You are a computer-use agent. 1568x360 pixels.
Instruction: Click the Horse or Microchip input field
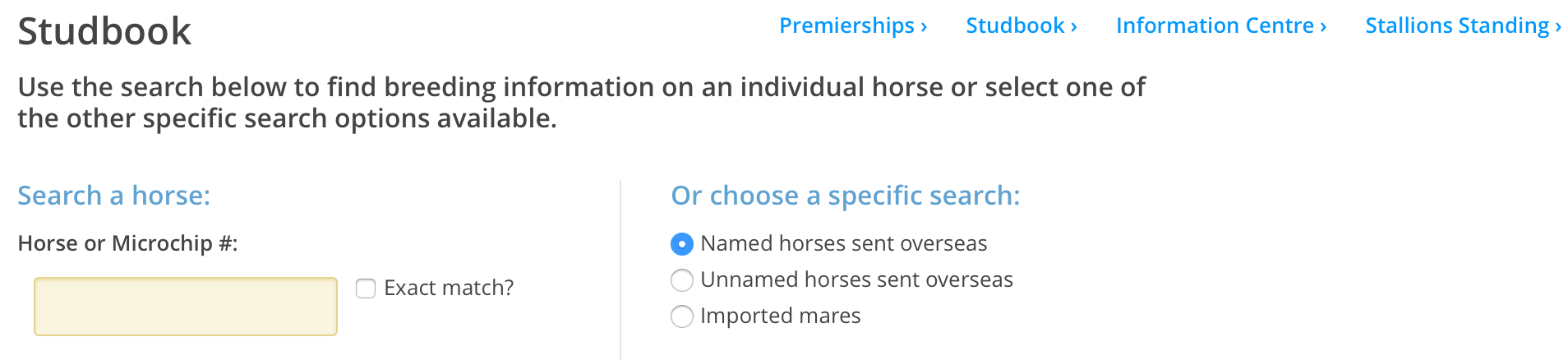pos(186,307)
